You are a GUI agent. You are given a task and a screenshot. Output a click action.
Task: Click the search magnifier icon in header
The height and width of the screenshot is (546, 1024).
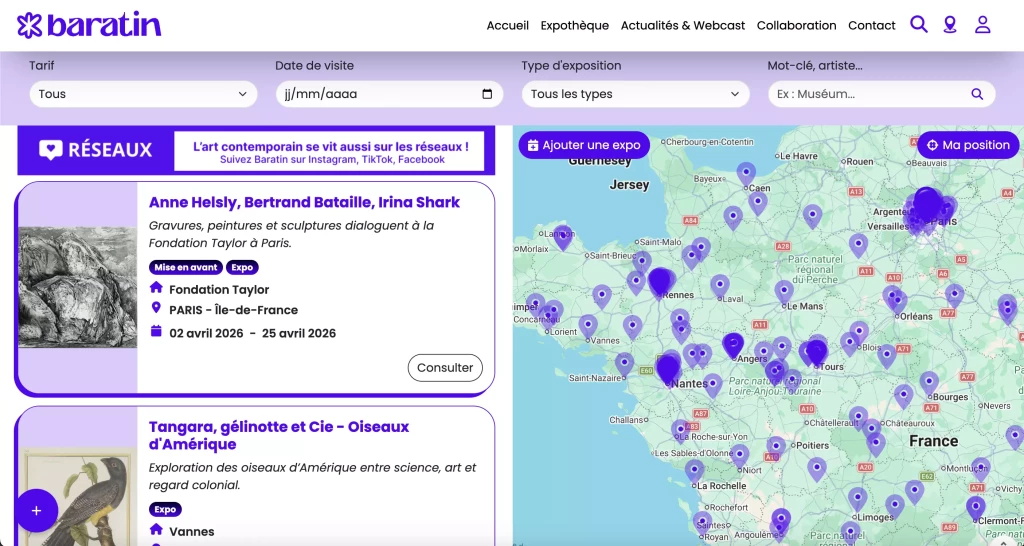click(918, 25)
